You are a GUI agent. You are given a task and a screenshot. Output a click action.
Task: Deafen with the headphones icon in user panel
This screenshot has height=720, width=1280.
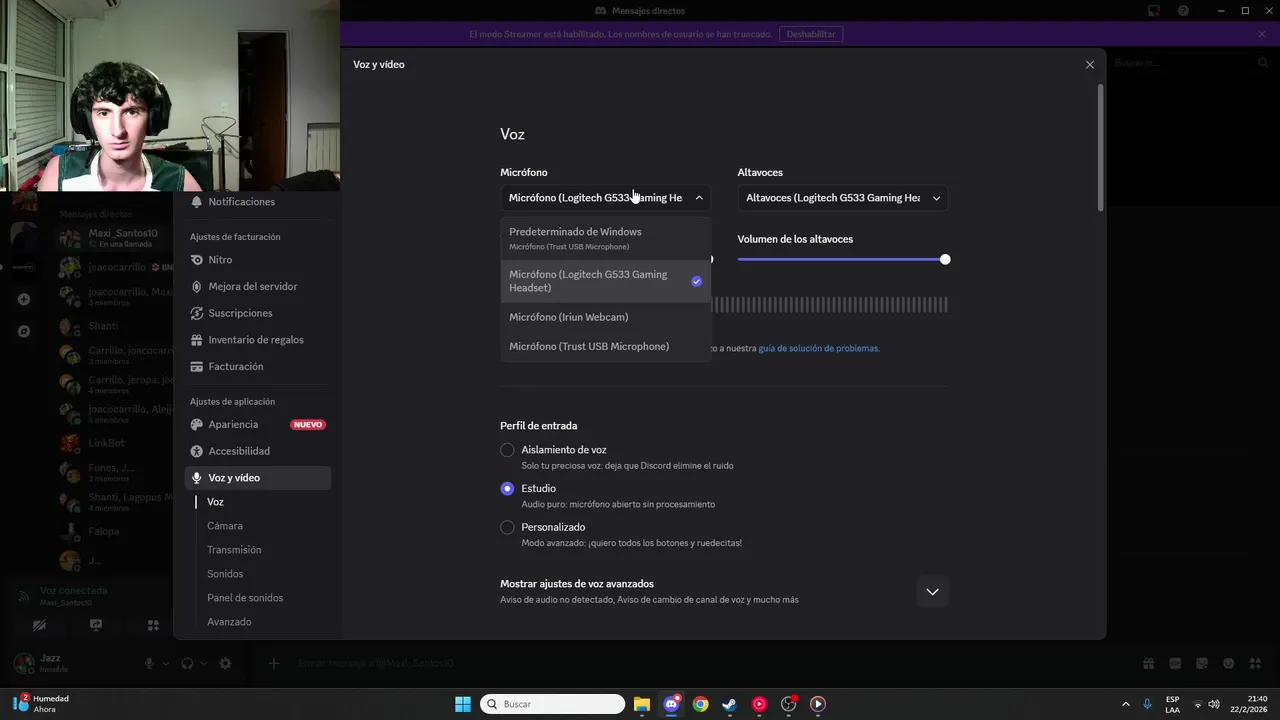[187, 663]
